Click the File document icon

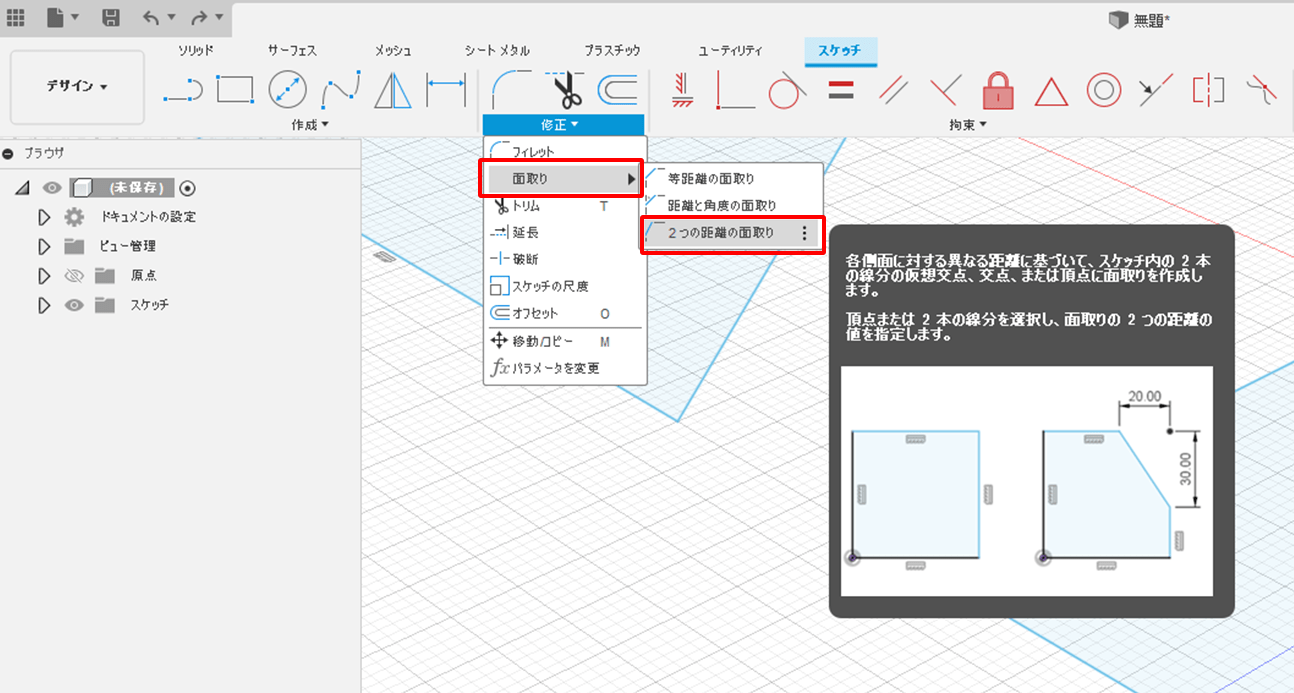coord(54,17)
